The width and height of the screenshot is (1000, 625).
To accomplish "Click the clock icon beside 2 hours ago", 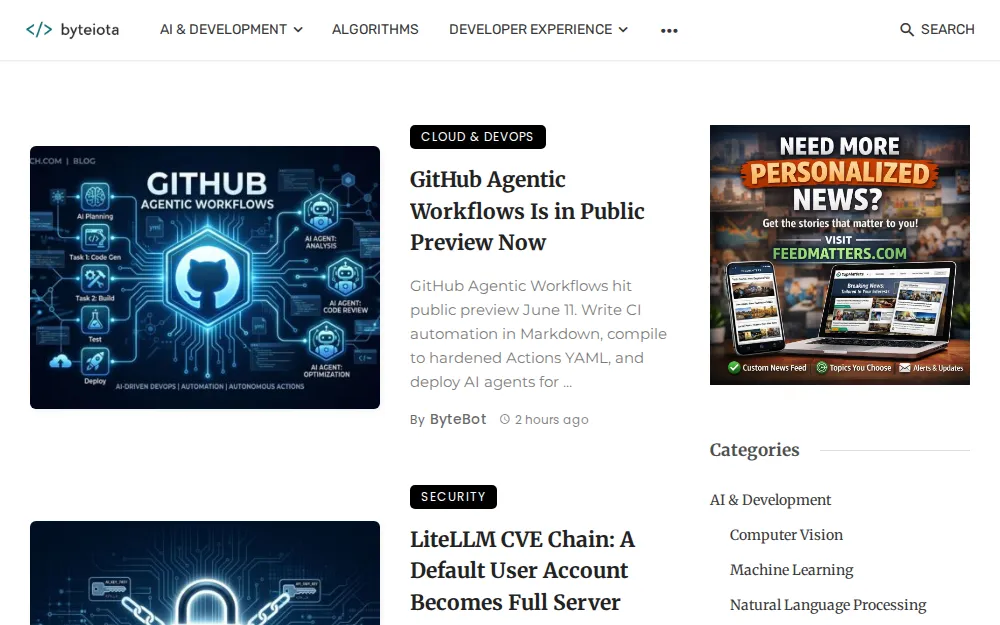I will point(504,419).
